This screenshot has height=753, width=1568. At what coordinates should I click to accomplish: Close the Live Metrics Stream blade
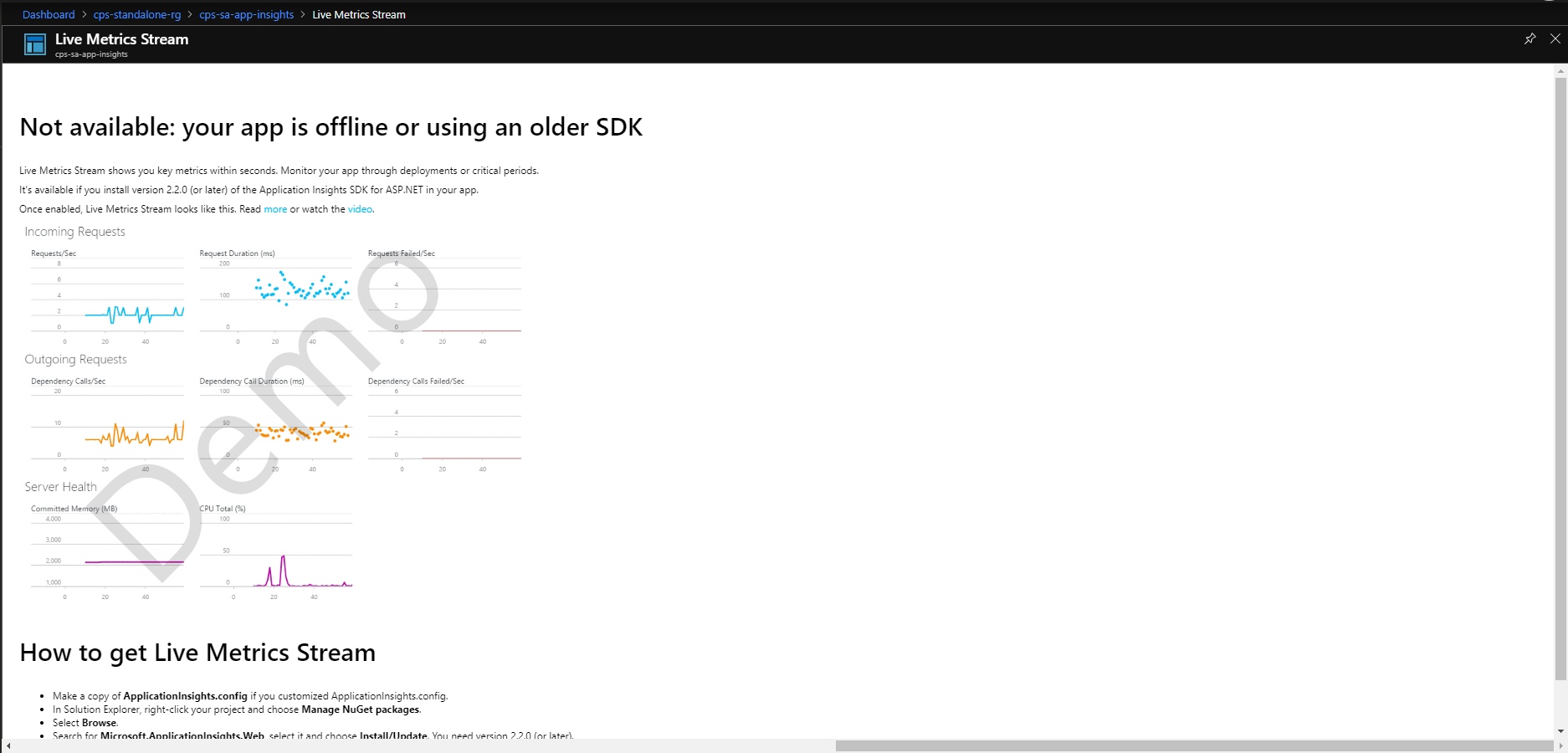(1555, 38)
